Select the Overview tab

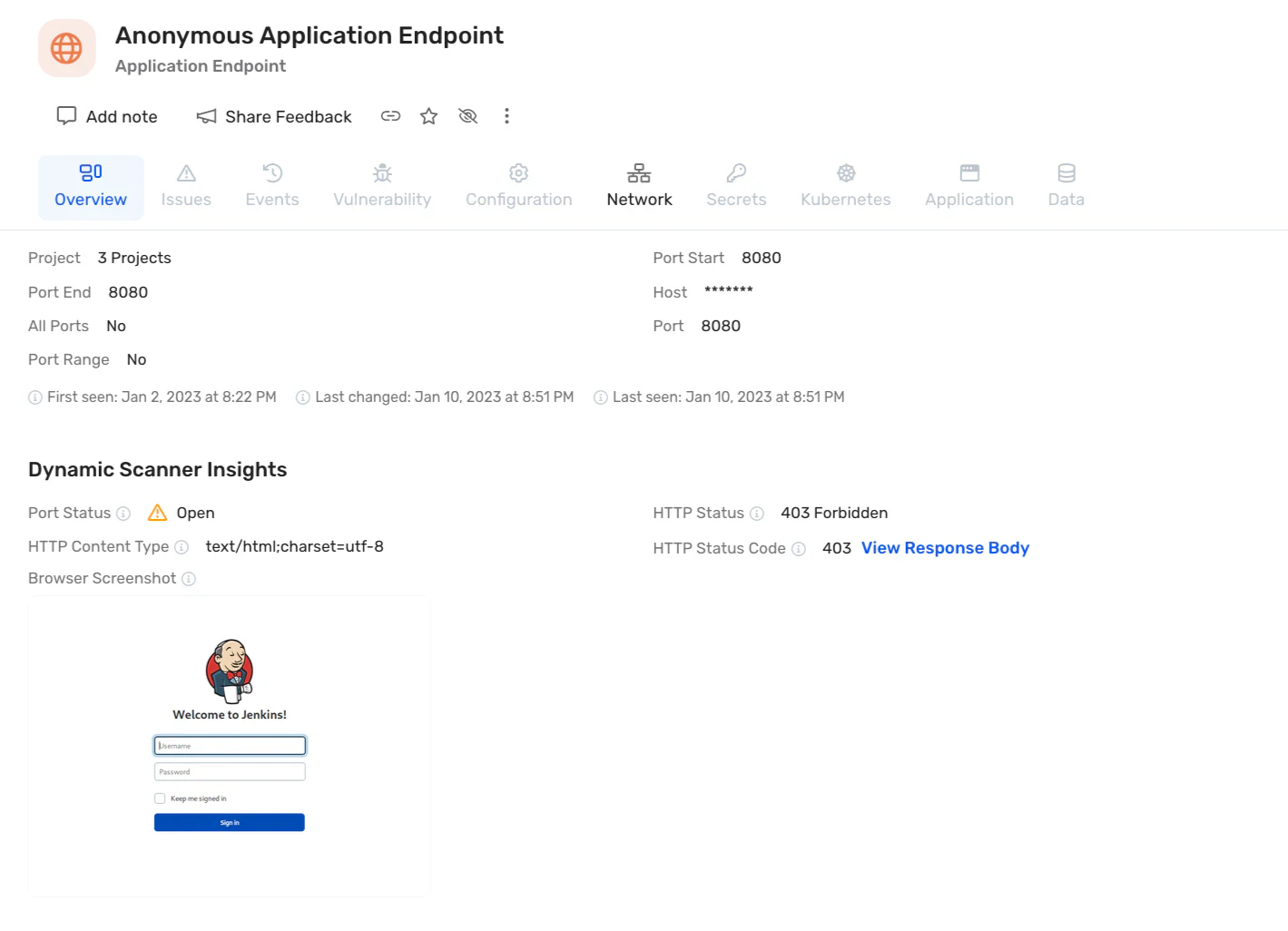pyautogui.click(x=91, y=187)
